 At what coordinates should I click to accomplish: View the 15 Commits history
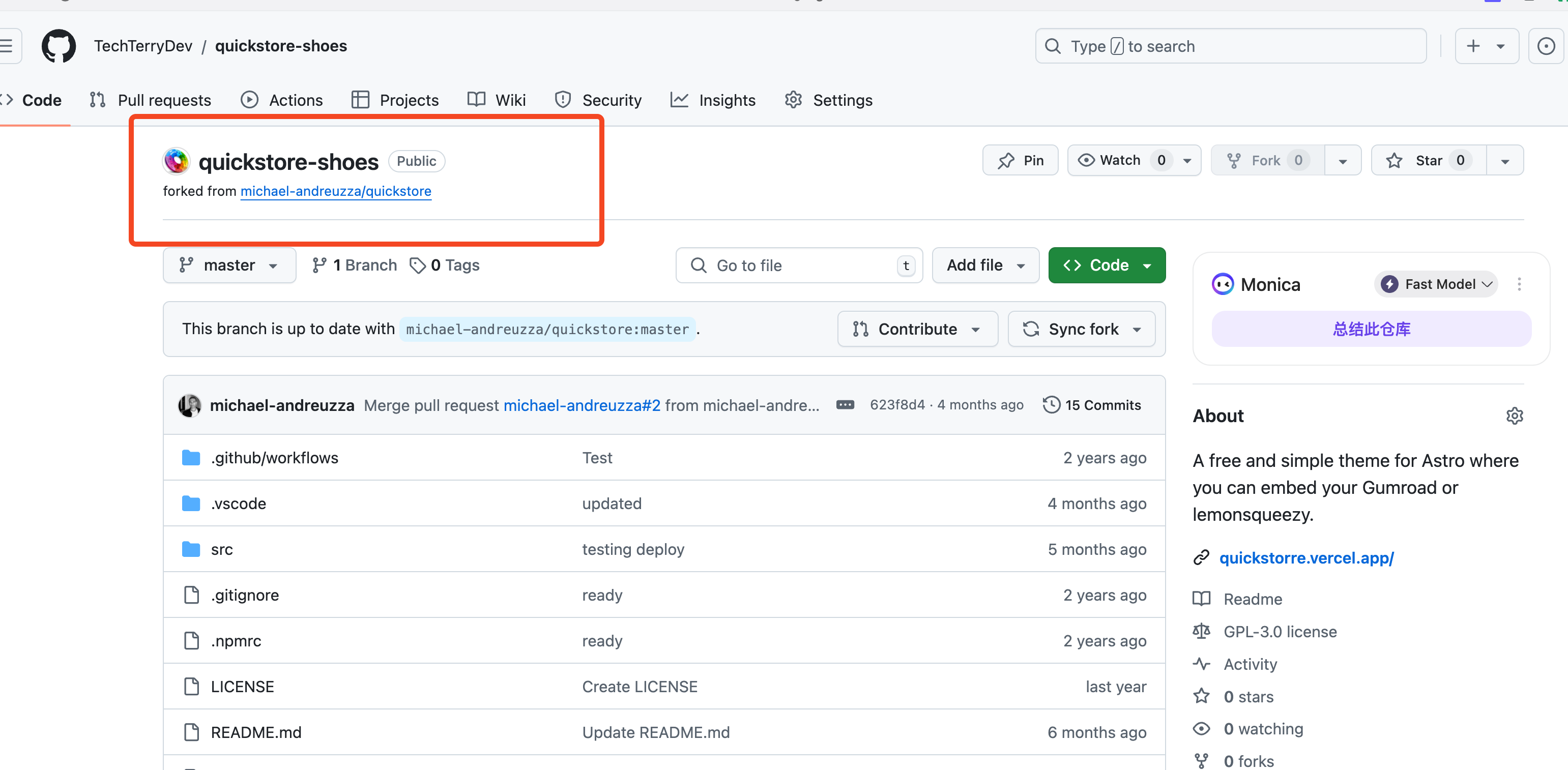(1092, 405)
